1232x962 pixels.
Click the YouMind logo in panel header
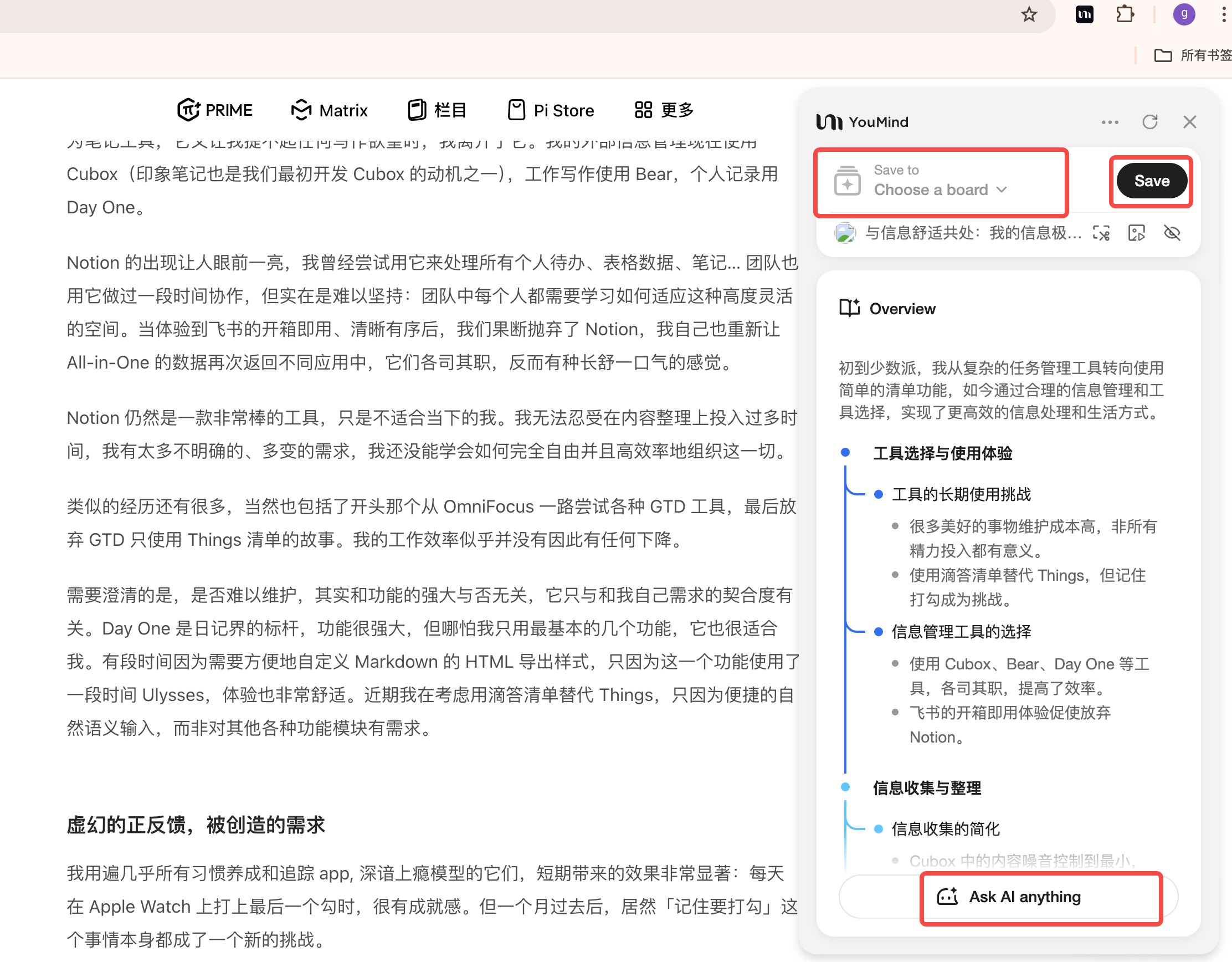(x=862, y=122)
